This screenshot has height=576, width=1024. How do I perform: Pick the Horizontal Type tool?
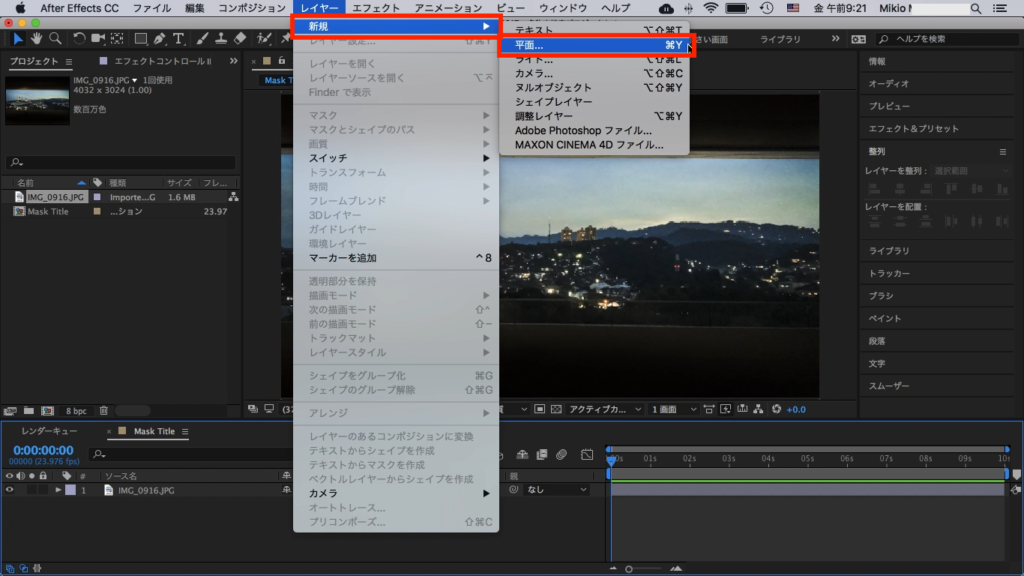(x=179, y=39)
